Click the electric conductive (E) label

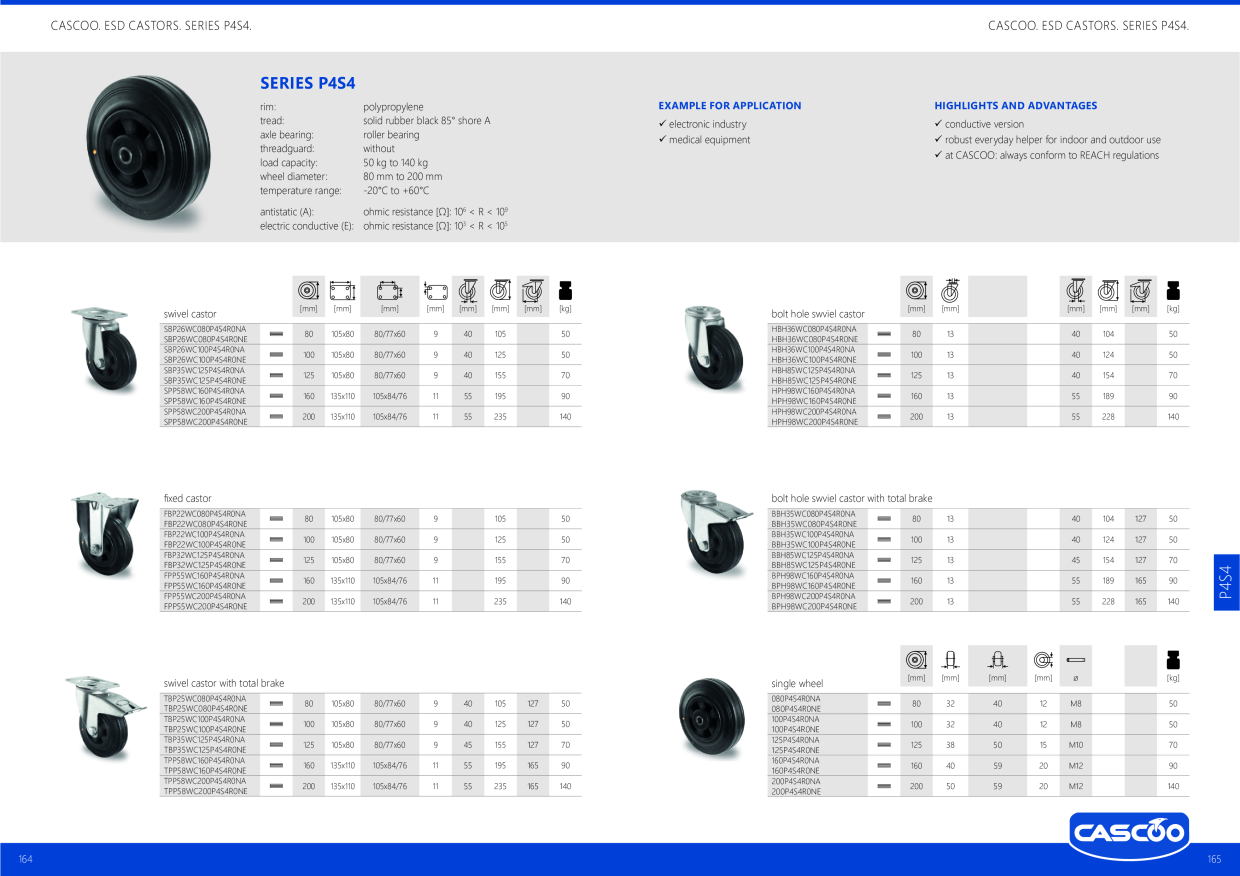click(x=307, y=226)
